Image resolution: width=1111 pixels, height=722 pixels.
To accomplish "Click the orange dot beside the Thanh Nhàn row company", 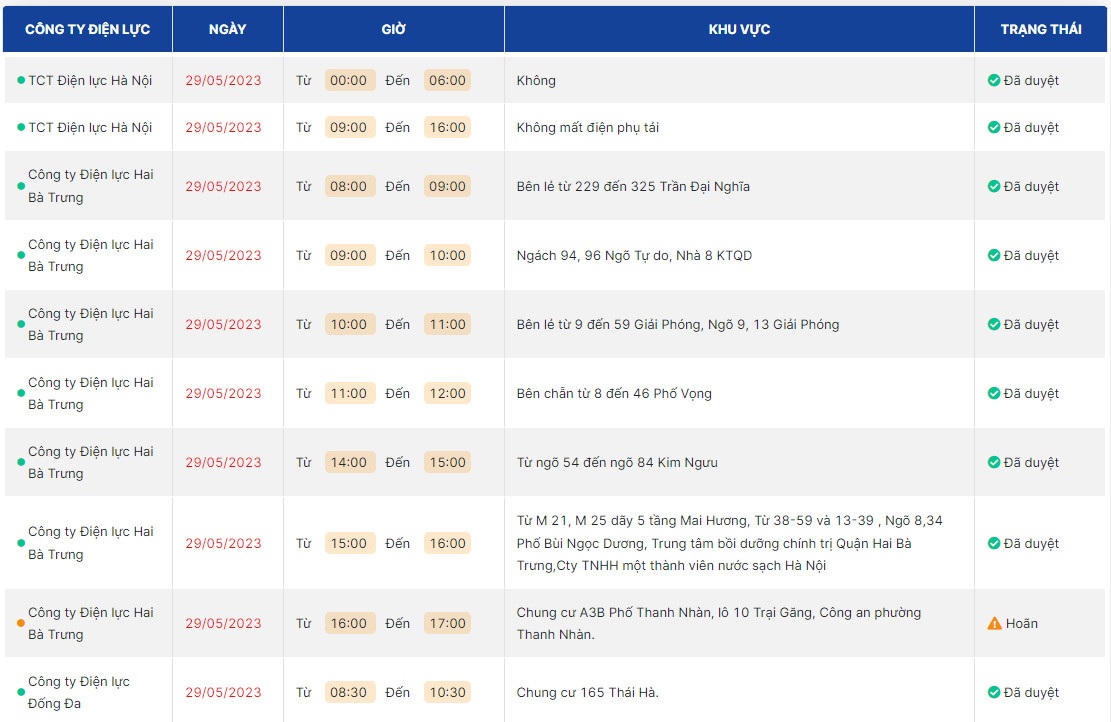I will pyautogui.click(x=20, y=623).
